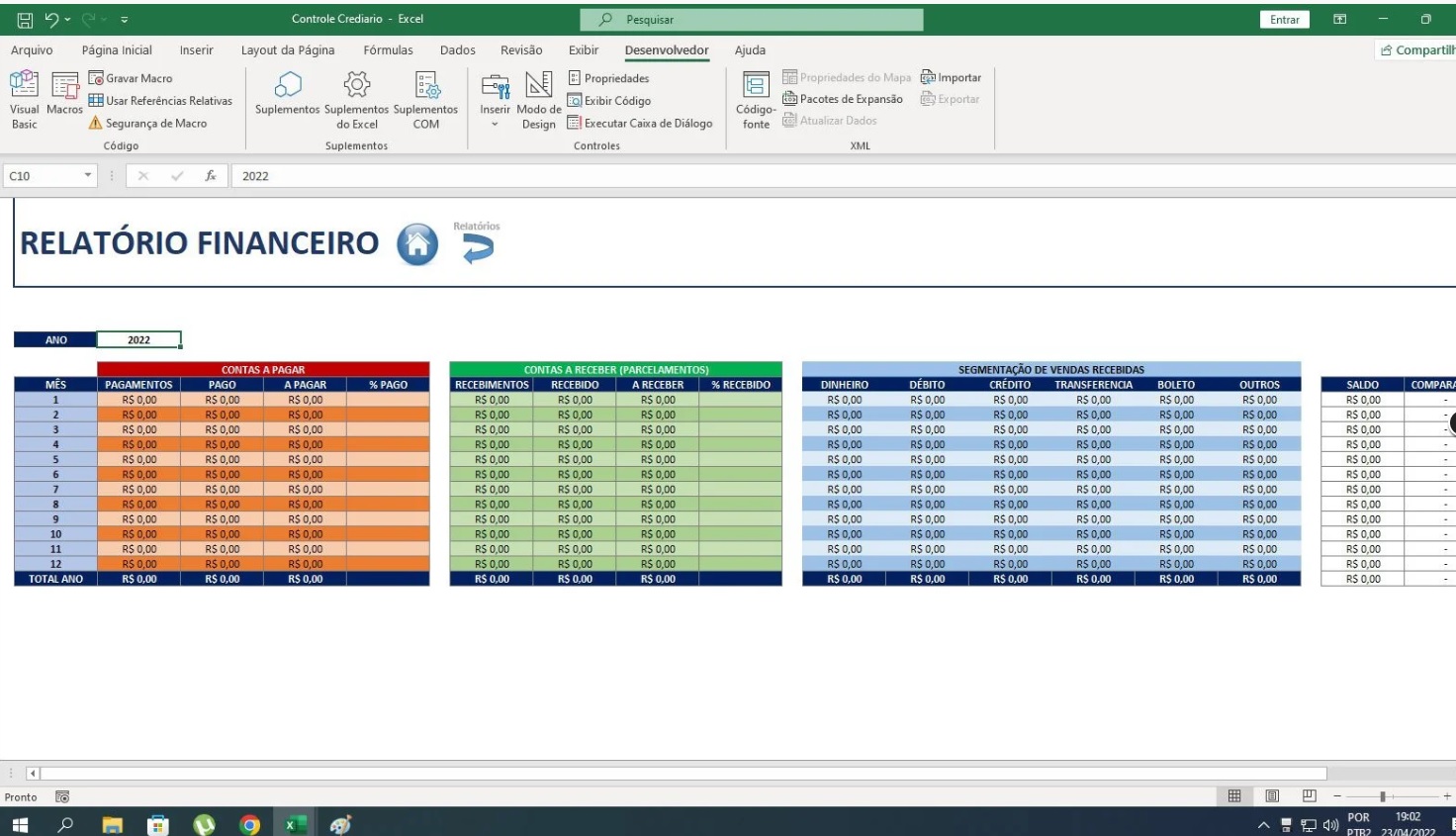Click the home icon beside Relatório Financeiro
The width and height of the screenshot is (1456, 836).
pyautogui.click(x=417, y=244)
